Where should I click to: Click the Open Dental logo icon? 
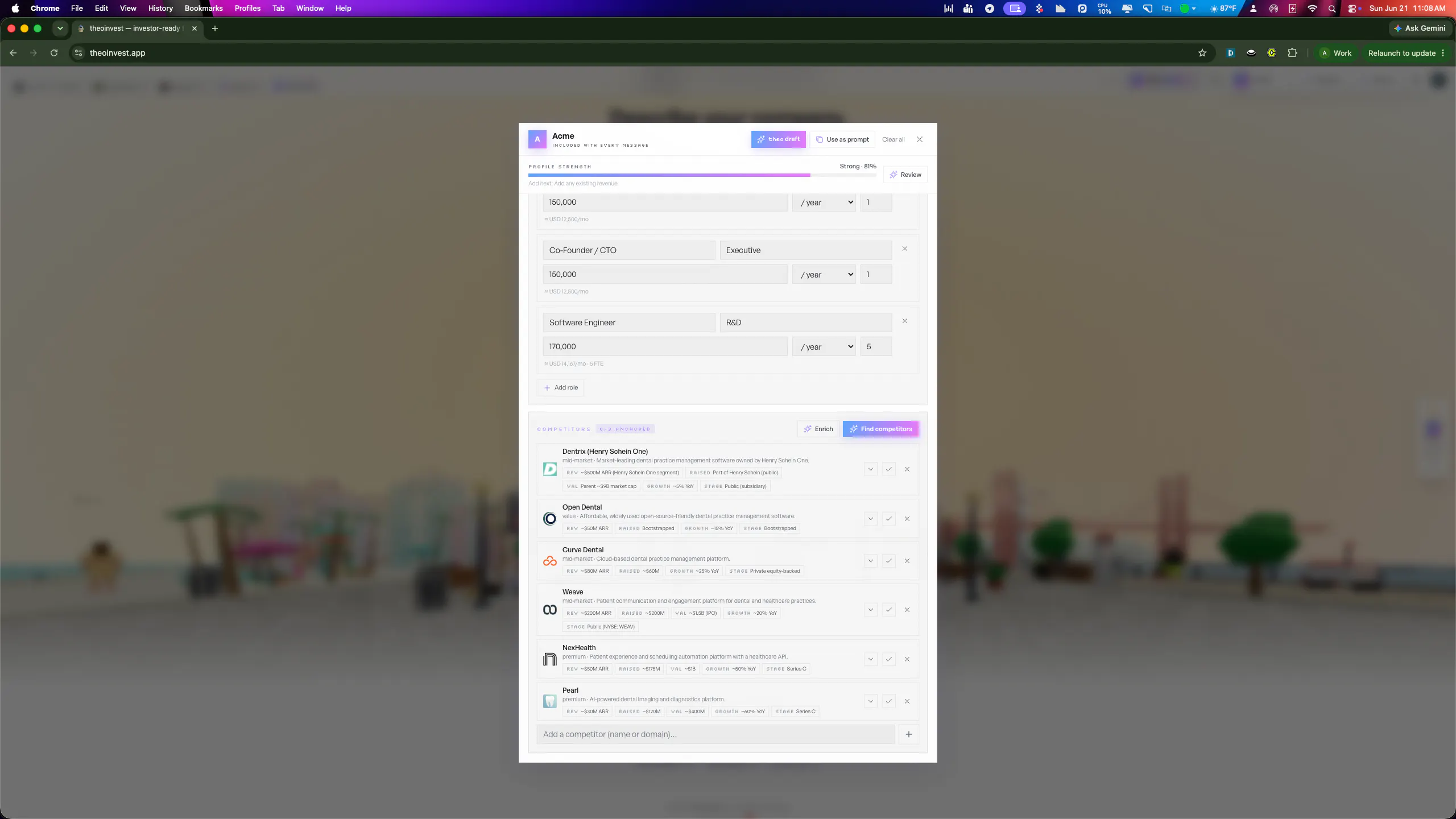point(550,519)
